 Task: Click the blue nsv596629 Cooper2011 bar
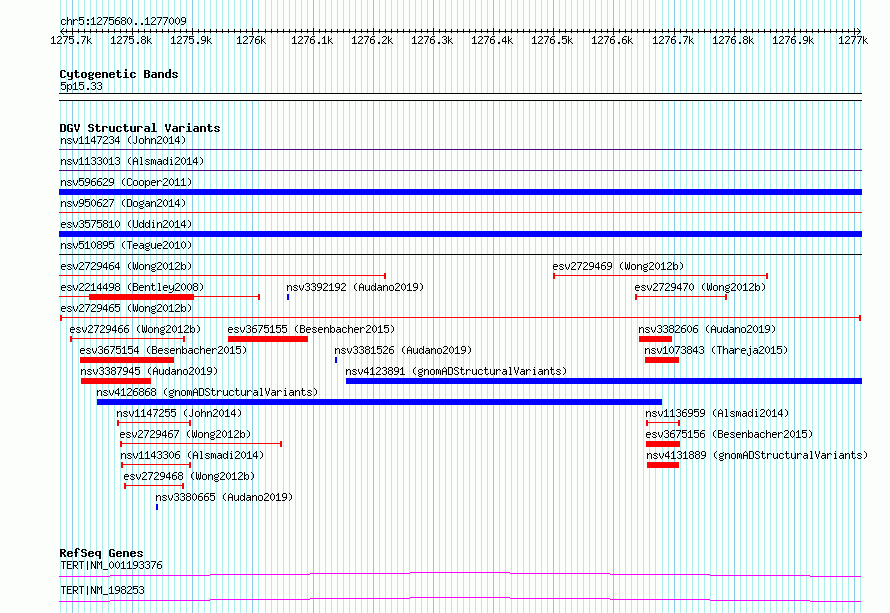(460, 192)
